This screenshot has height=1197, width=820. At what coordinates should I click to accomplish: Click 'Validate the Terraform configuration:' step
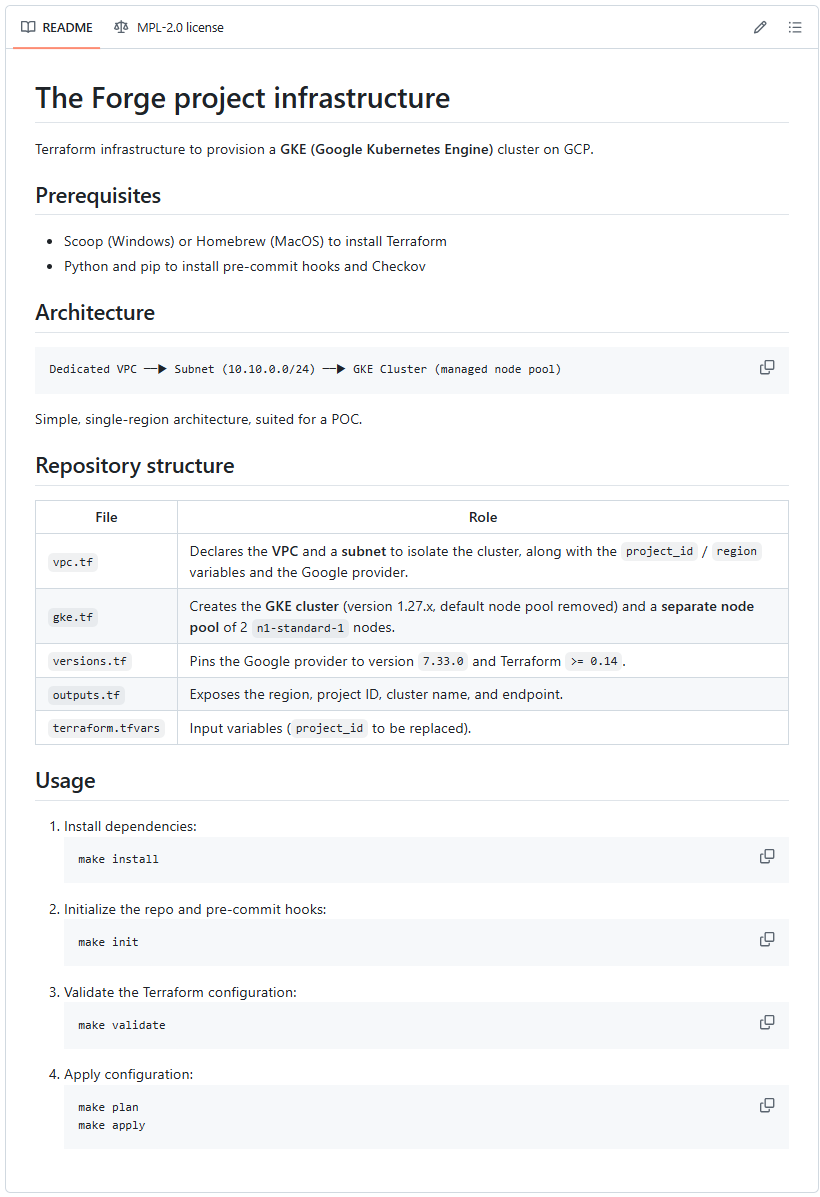(180, 992)
